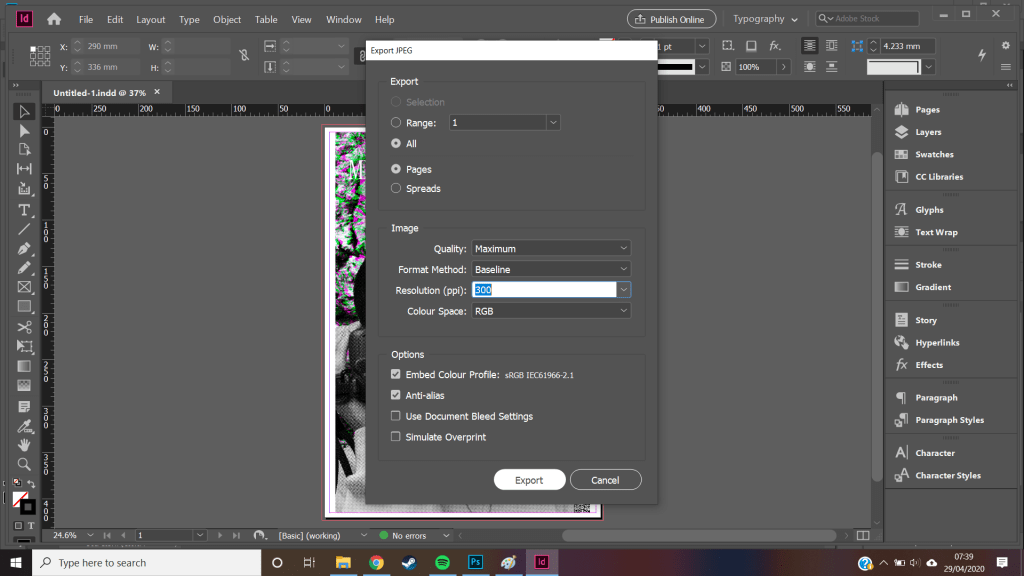
Task: Click the Resolution (ppi) input field
Action: (543, 290)
